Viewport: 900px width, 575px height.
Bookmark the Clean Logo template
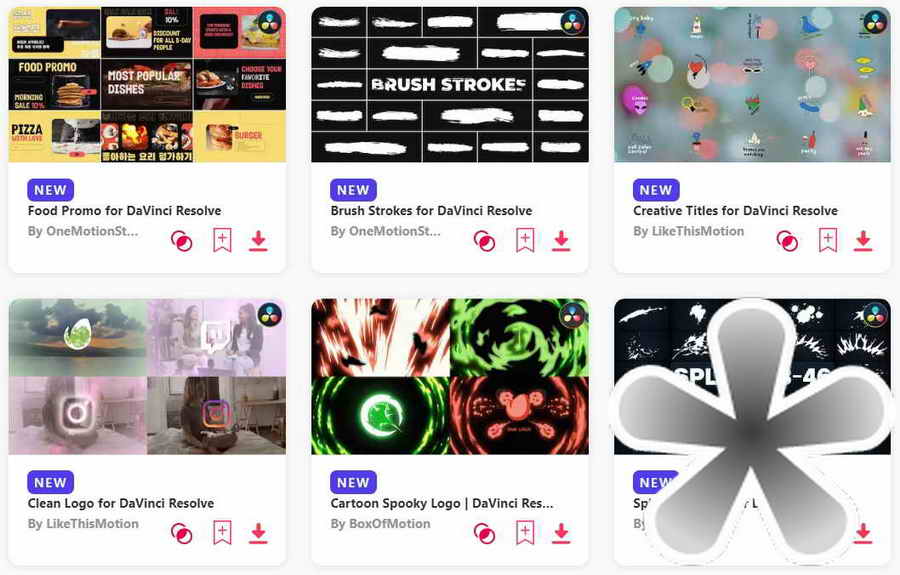[222, 533]
